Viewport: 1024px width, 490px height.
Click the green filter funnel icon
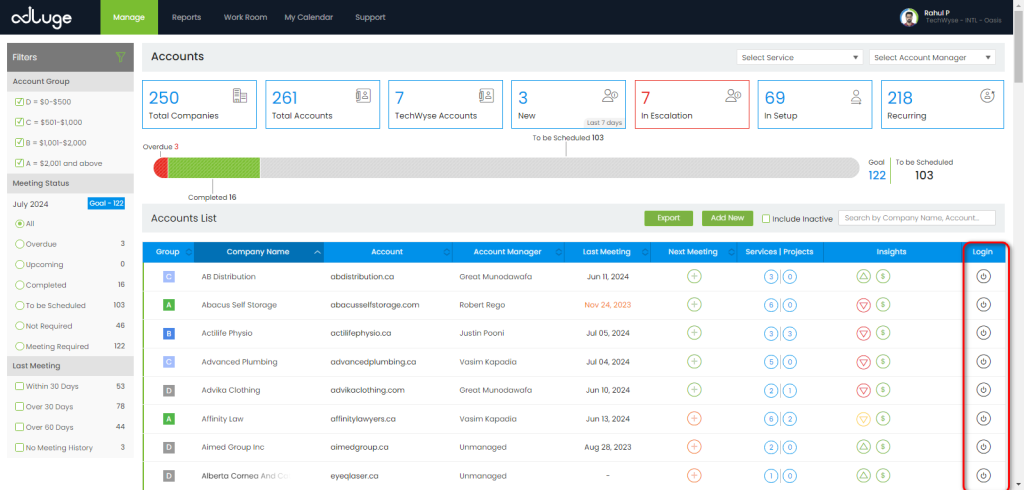point(120,57)
